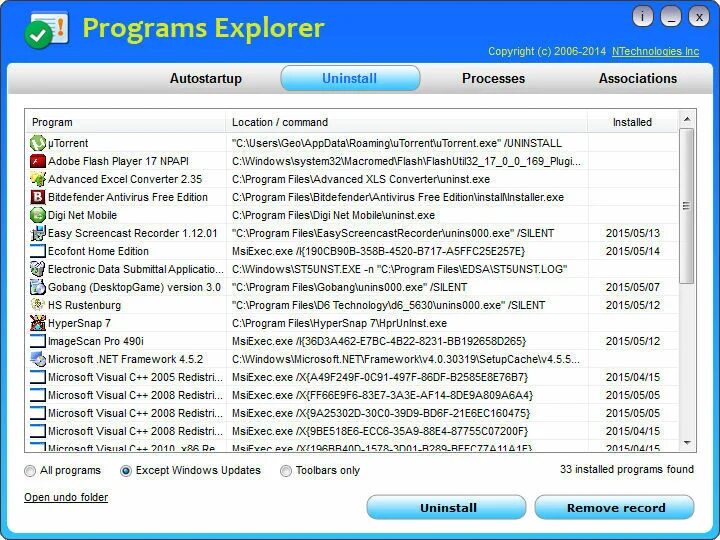This screenshot has width=720, height=540.
Task: Select the Toolbars only radio button
Action: pos(286,471)
